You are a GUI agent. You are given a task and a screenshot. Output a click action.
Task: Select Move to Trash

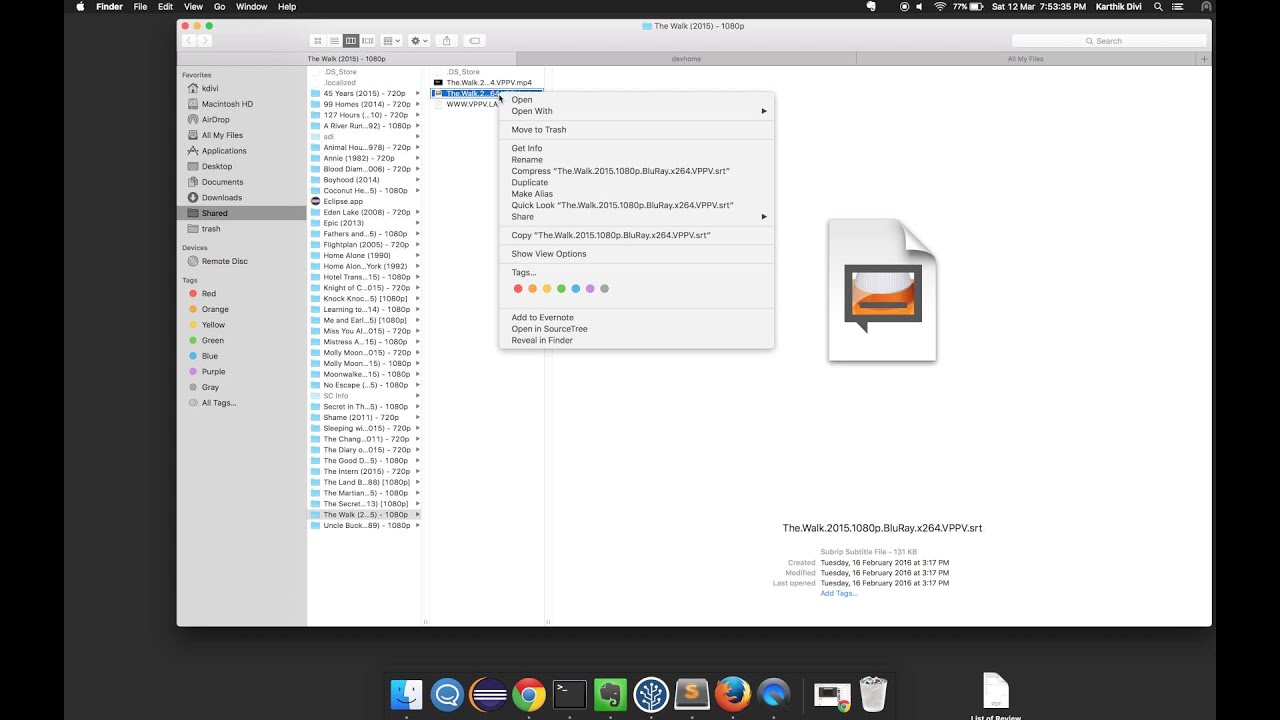[636, 130]
